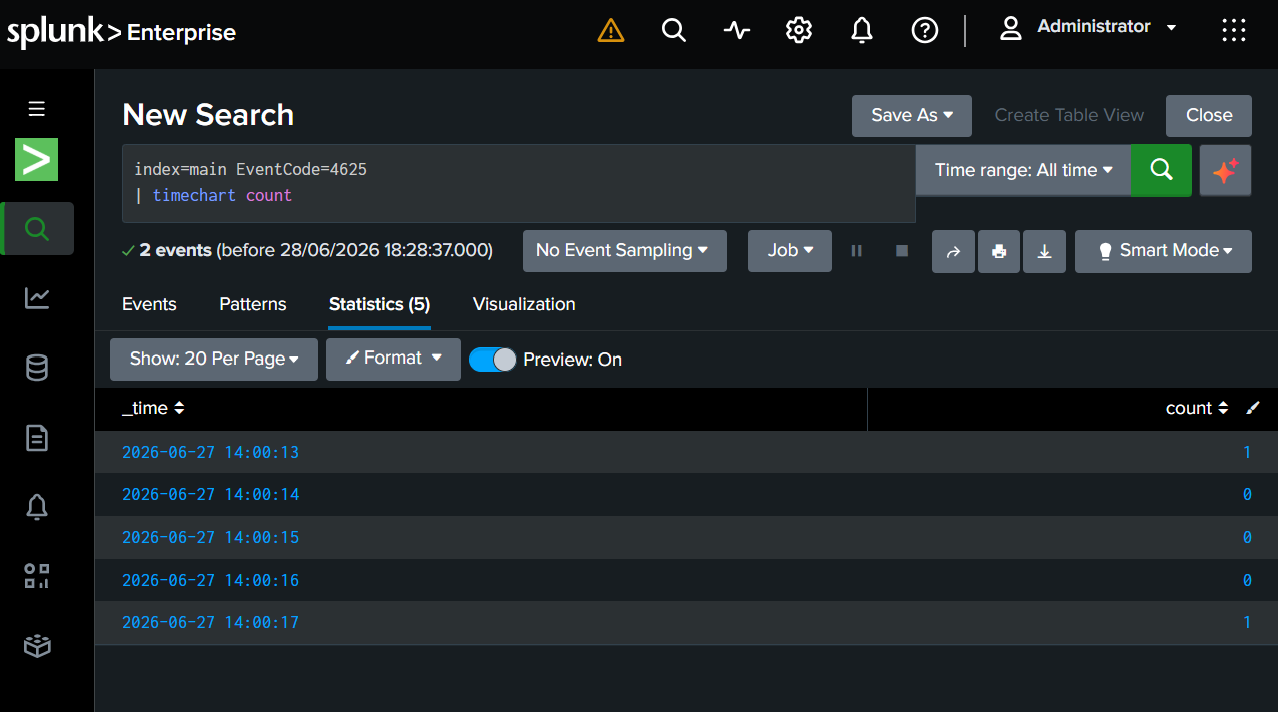Image resolution: width=1278 pixels, height=712 pixels.
Task: Open the alerts bell icon in sidebar
Action: click(x=37, y=507)
